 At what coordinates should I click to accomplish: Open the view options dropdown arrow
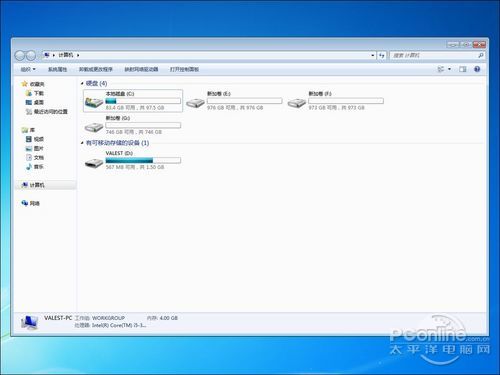click(x=449, y=69)
